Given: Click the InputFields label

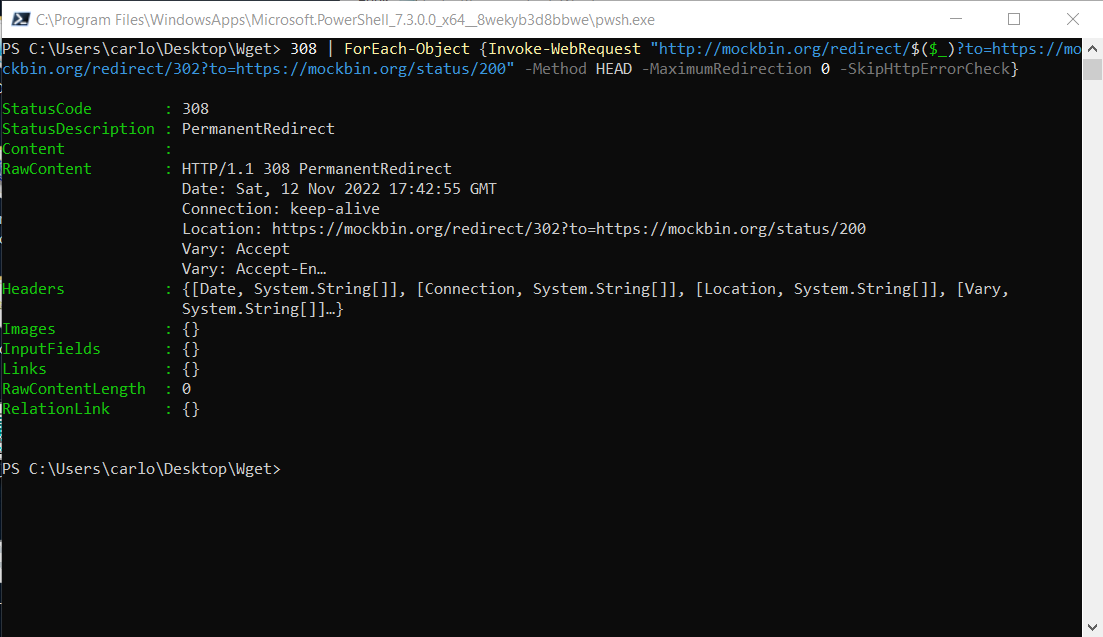Looking at the screenshot, I should (x=51, y=349).
